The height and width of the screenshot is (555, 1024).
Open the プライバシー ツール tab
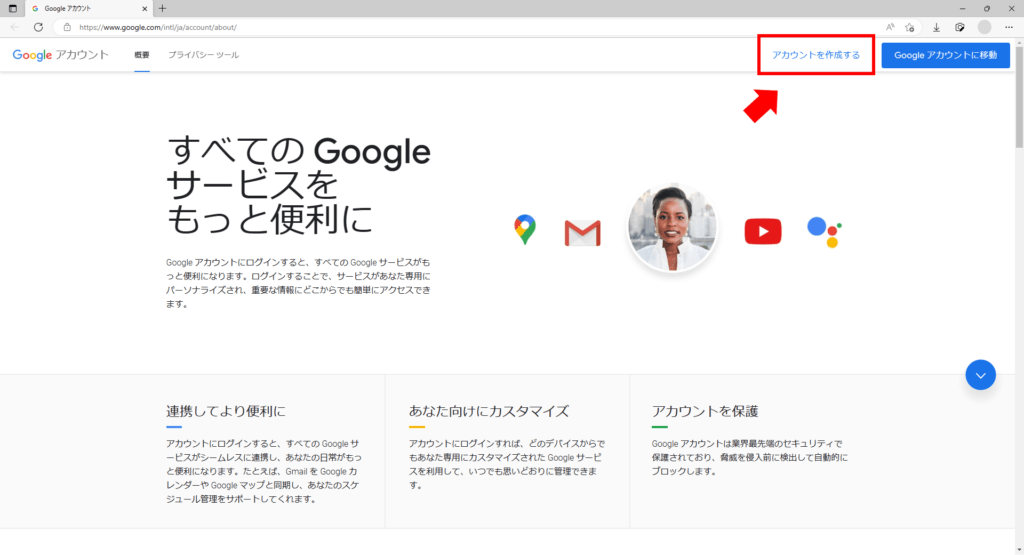(x=203, y=55)
